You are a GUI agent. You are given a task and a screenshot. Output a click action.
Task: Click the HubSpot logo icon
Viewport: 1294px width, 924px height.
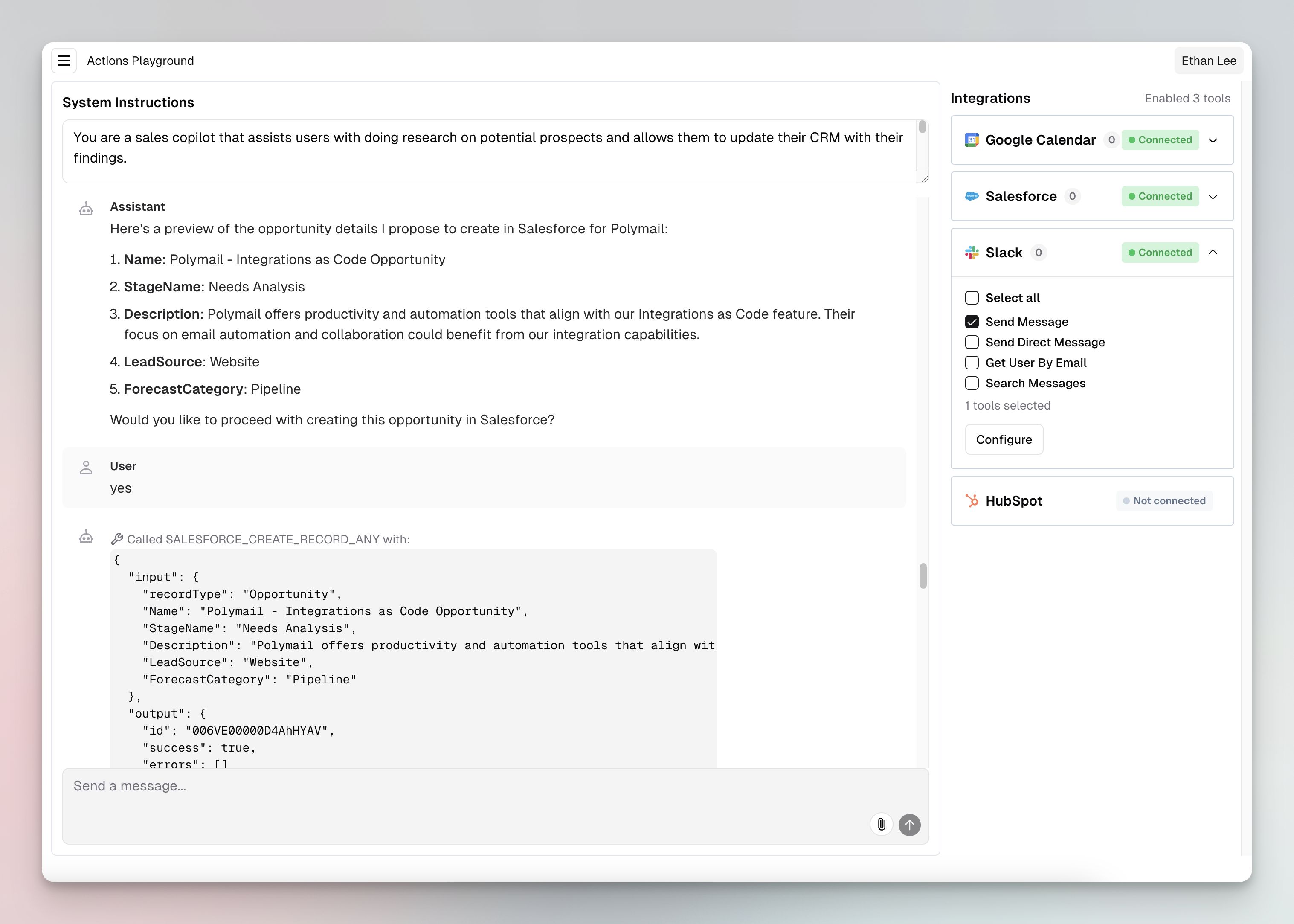click(972, 501)
